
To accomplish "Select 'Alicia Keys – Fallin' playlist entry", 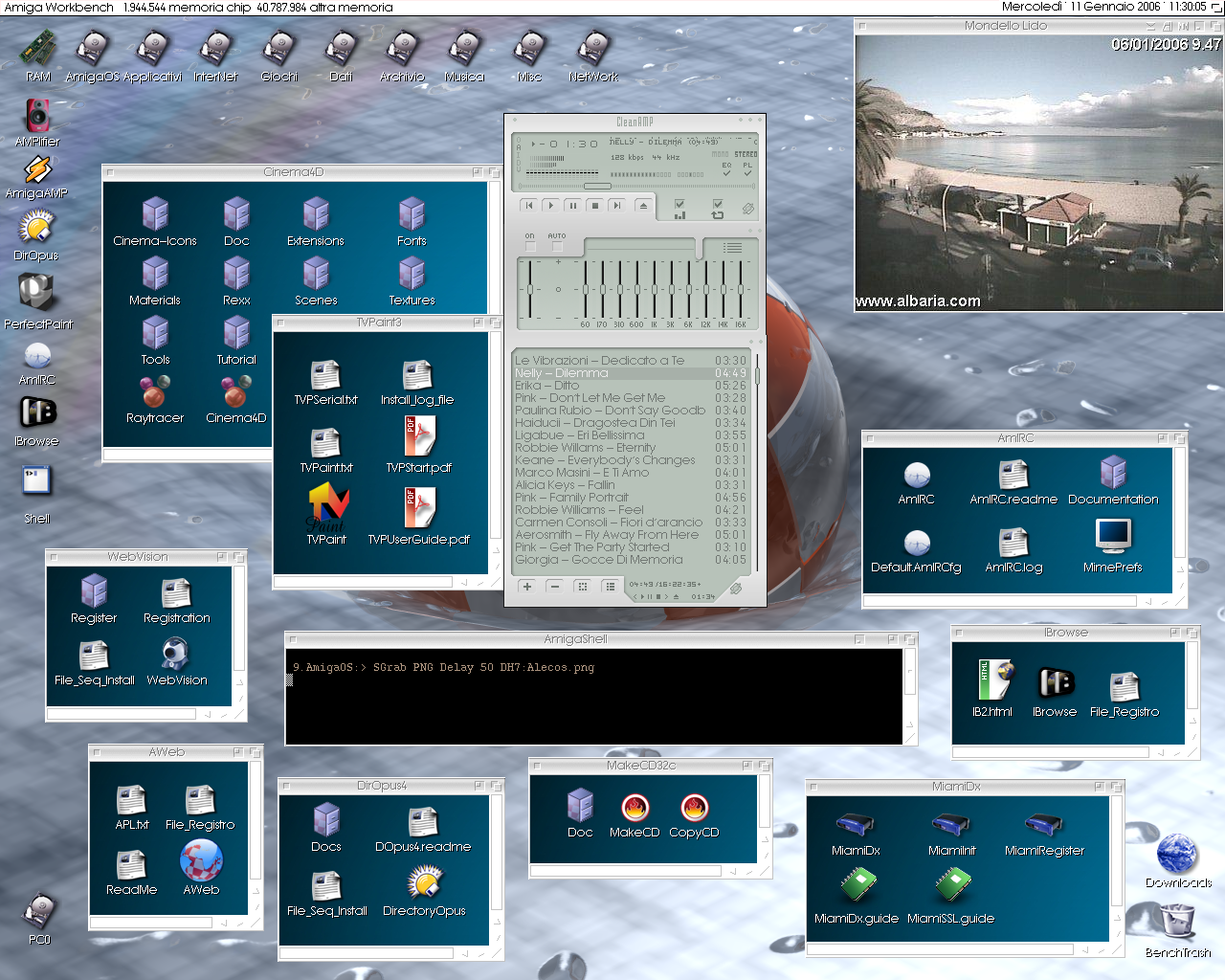I will tap(565, 485).
